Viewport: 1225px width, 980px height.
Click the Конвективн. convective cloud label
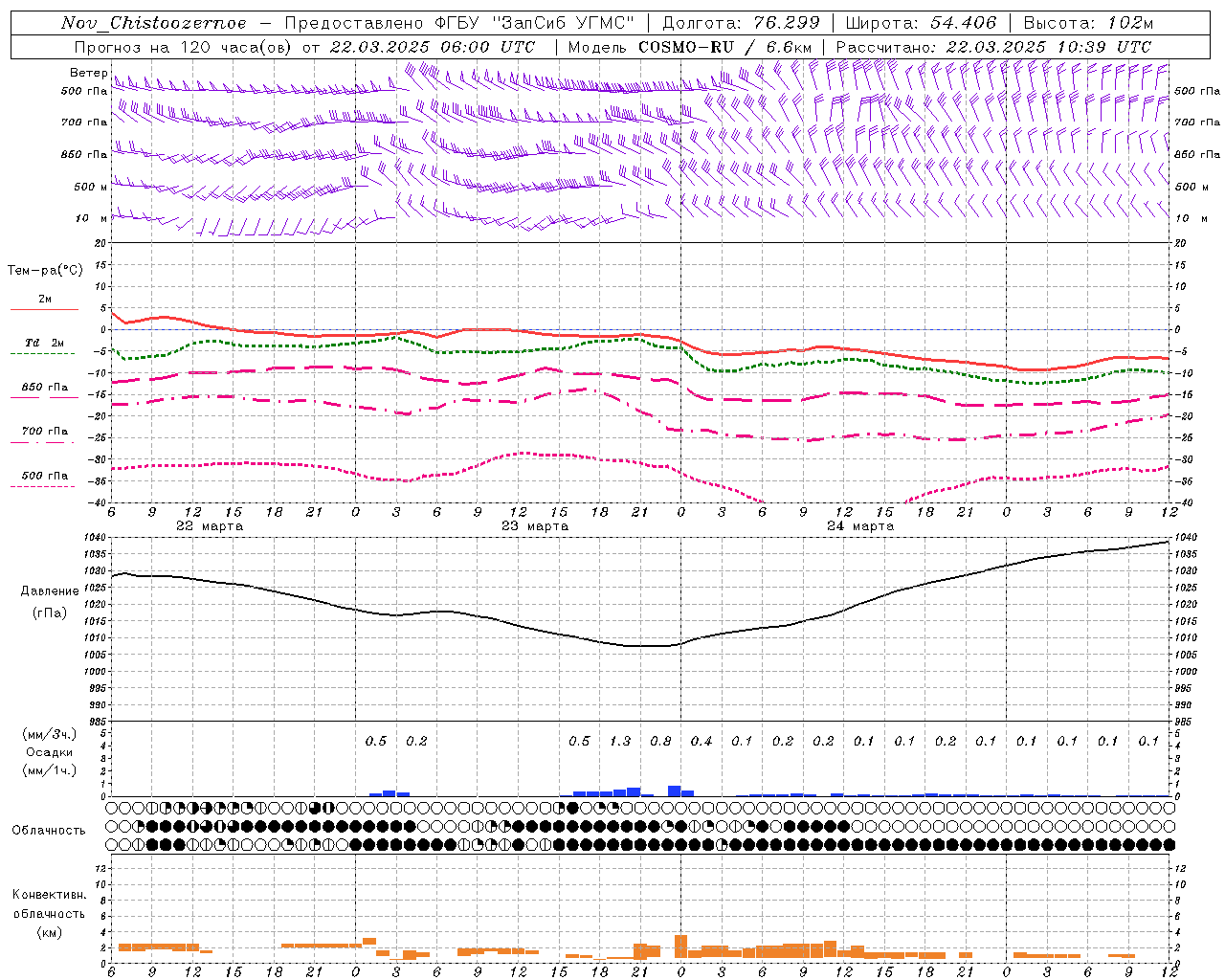pos(49,895)
